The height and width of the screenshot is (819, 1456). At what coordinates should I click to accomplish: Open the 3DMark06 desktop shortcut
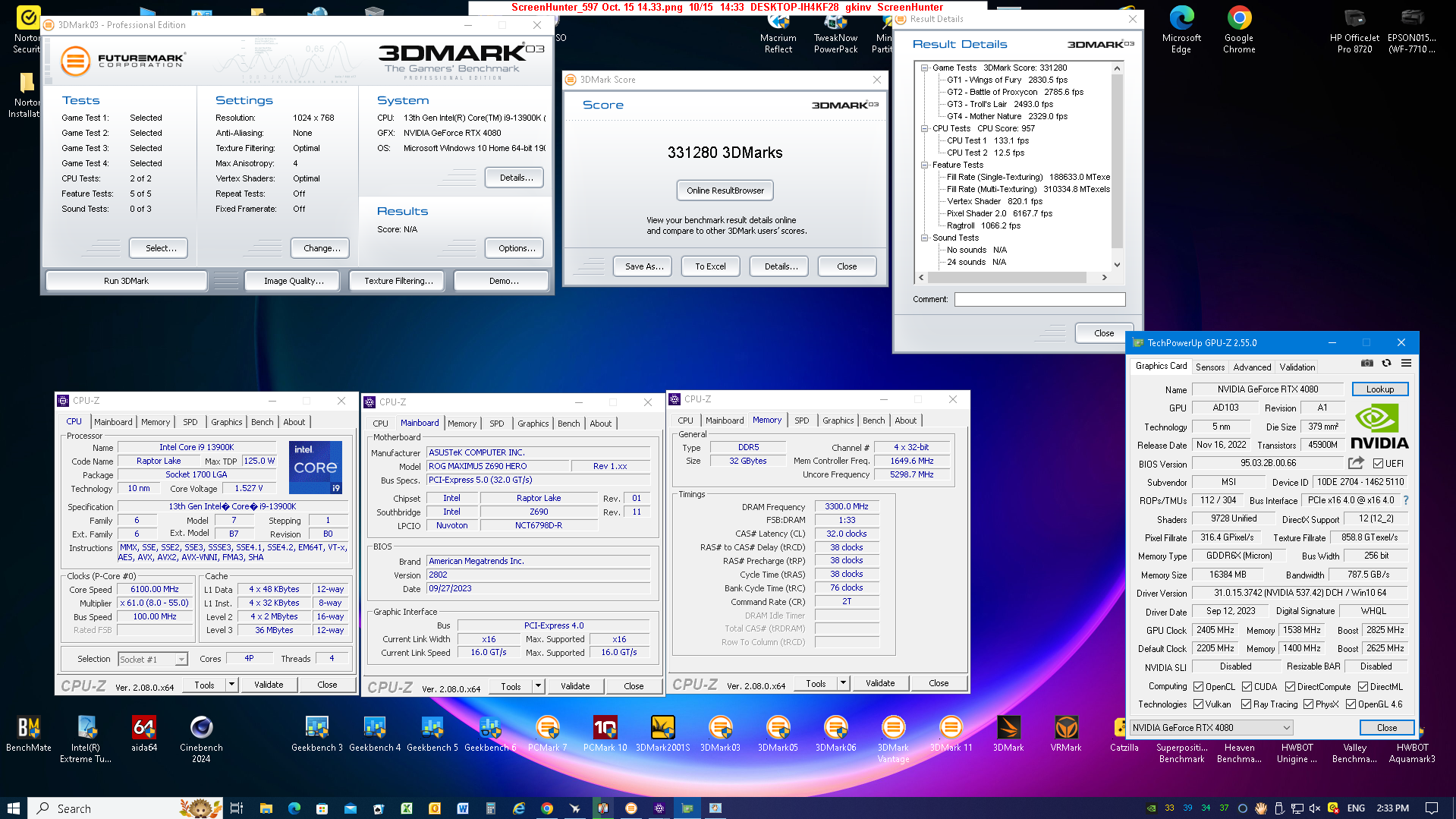(x=836, y=734)
